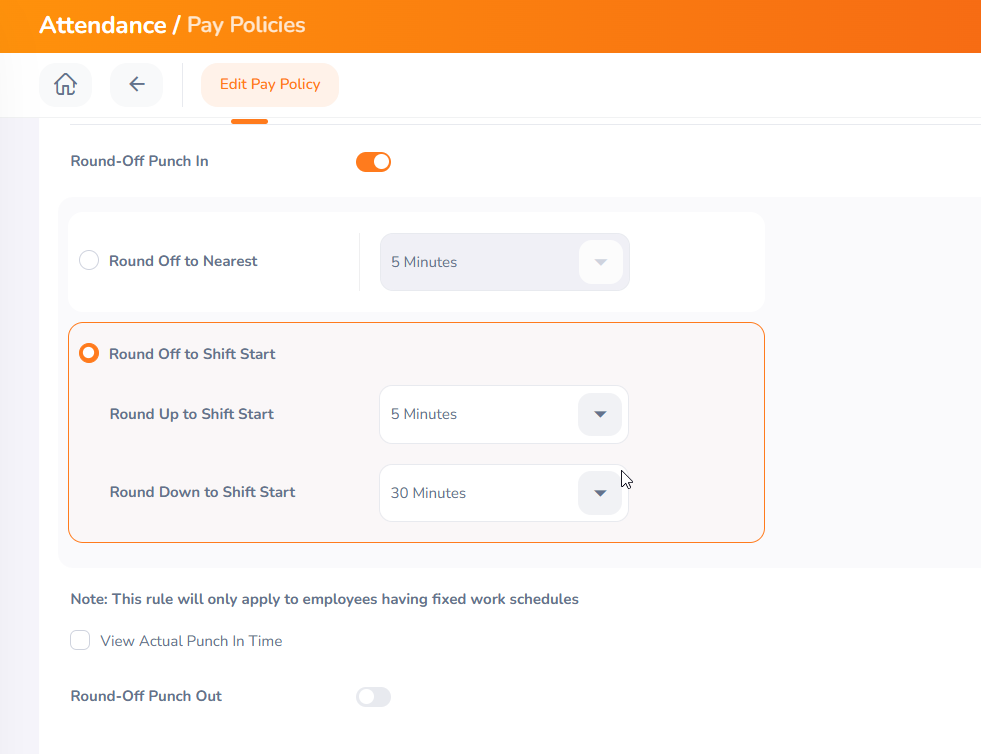Screen dimensions: 981x754
Task: Click the Round Off to Nearest label
Action: 183,261
